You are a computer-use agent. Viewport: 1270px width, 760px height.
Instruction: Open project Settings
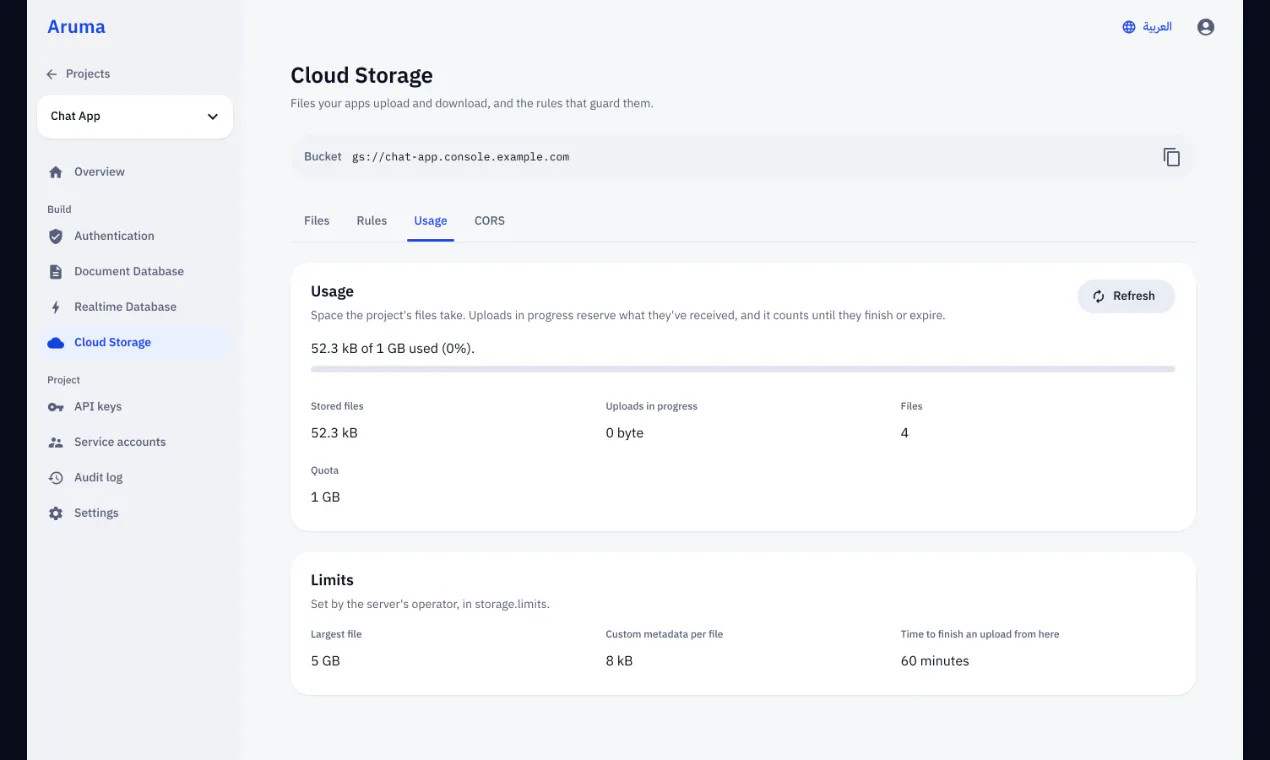point(135,513)
